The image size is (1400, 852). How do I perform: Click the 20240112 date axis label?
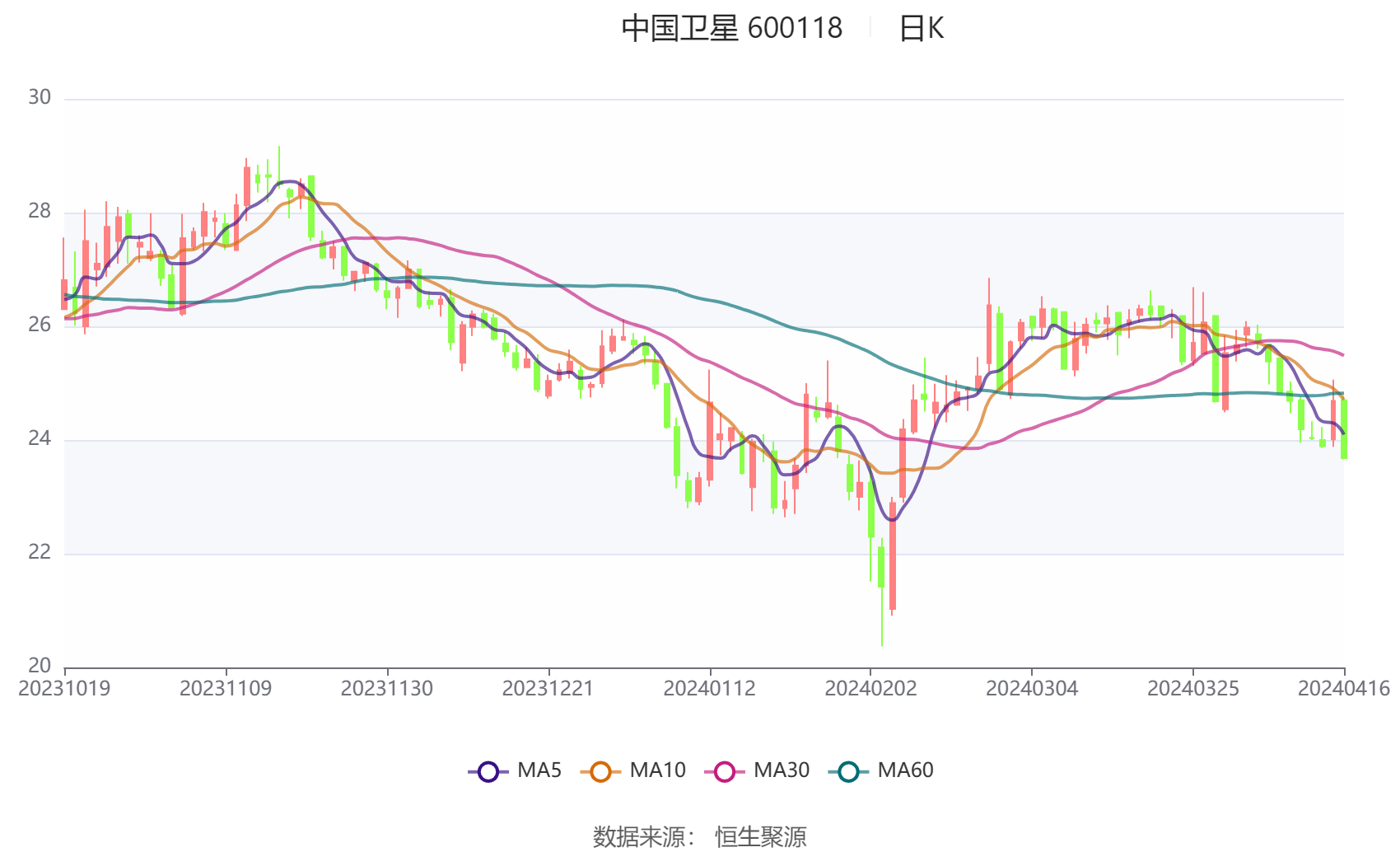click(709, 689)
